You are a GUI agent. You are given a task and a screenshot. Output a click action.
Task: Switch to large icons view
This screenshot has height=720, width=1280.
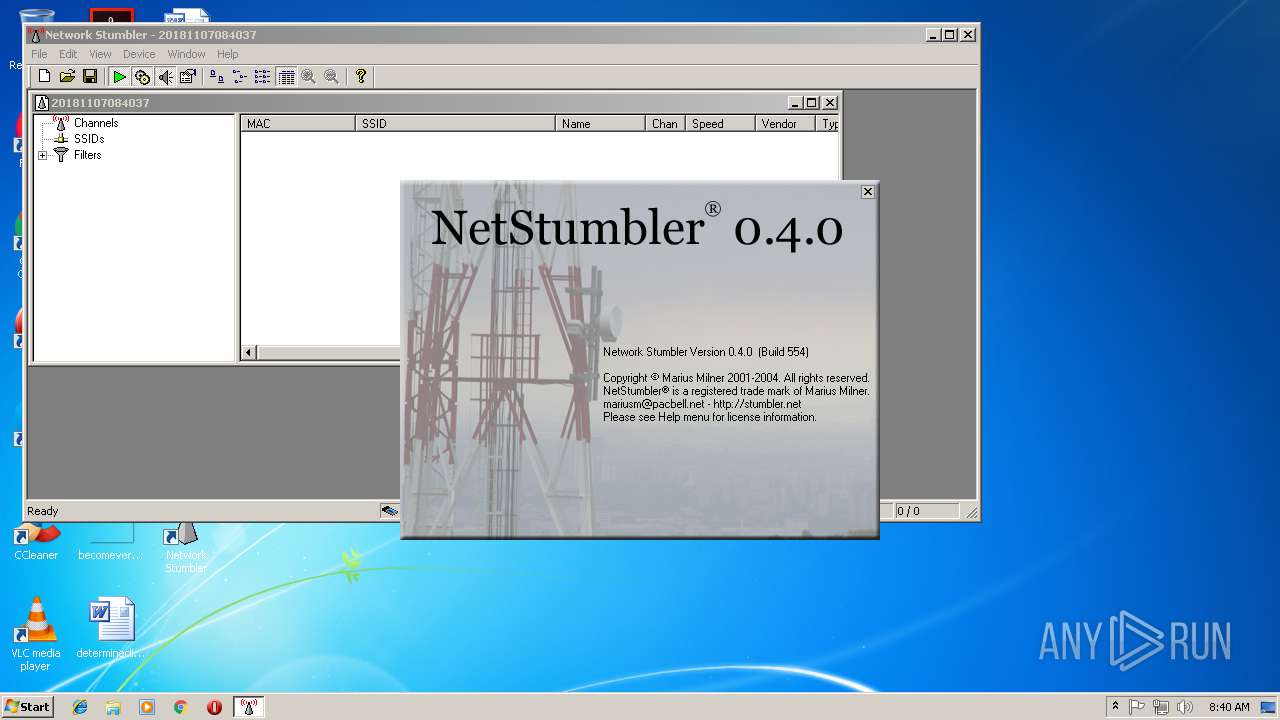pyautogui.click(x=216, y=76)
